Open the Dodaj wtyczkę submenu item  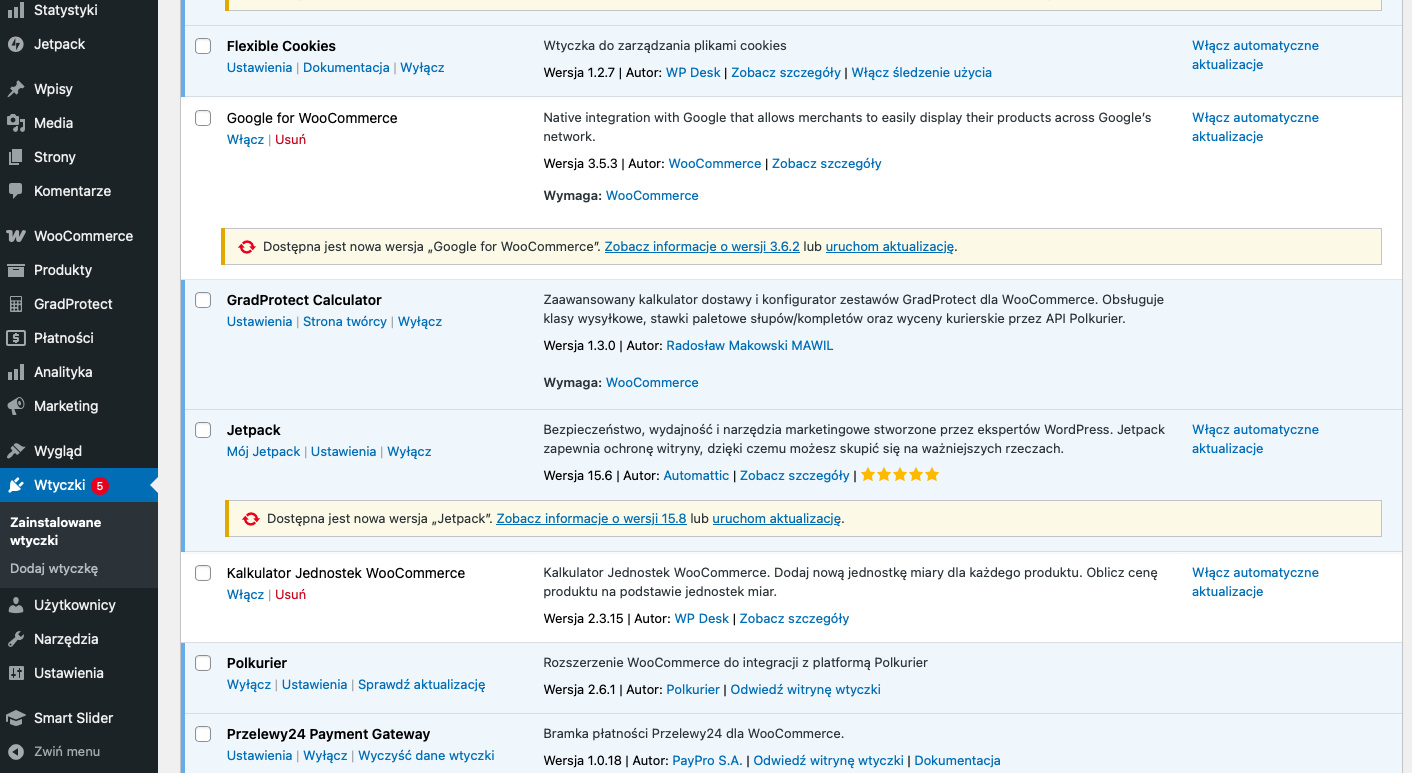[54, 569]
